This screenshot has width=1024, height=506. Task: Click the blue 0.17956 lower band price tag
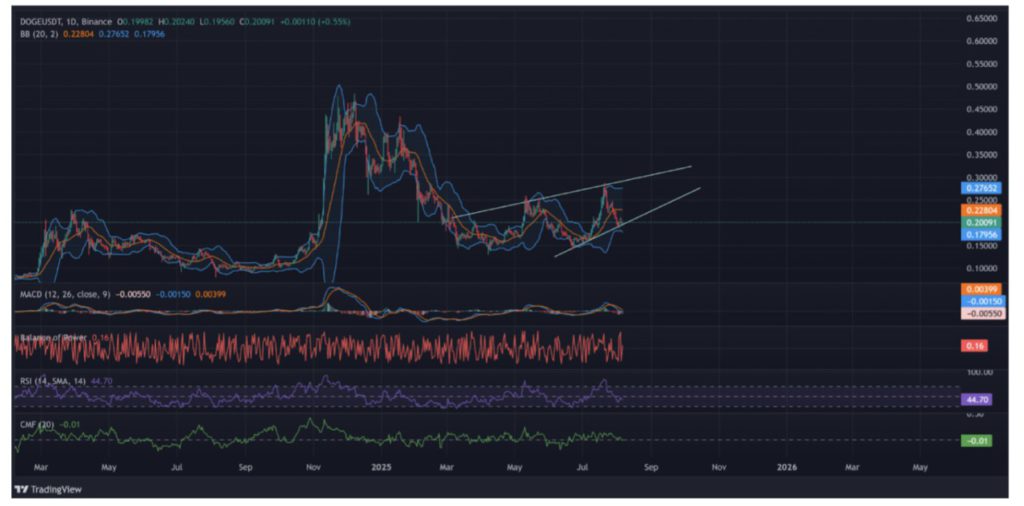coord(976,235)
